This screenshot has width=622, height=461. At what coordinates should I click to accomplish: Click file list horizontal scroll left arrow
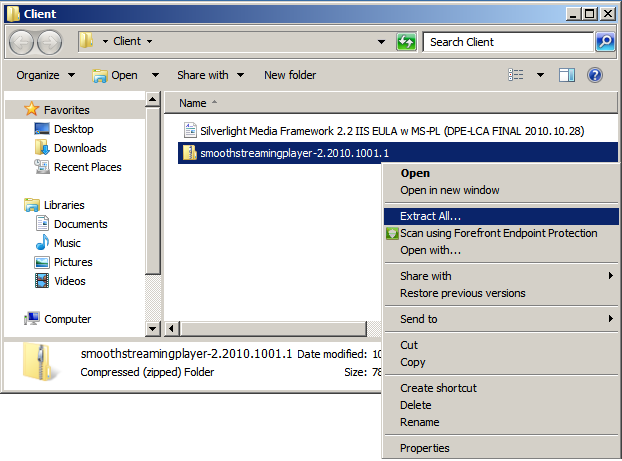tap(171, 329)
